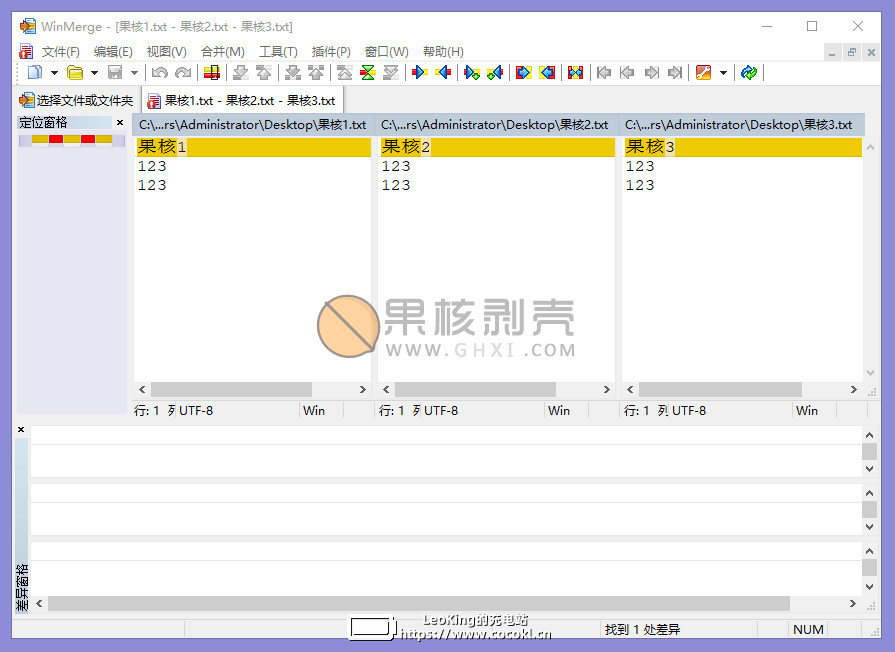Viewport: 895px width, 652px height.
Task: Switch to 果核1.txt - 果核2.txt - 果核3.txt tab
Action: pyautogui.click(x=242, y=100)
